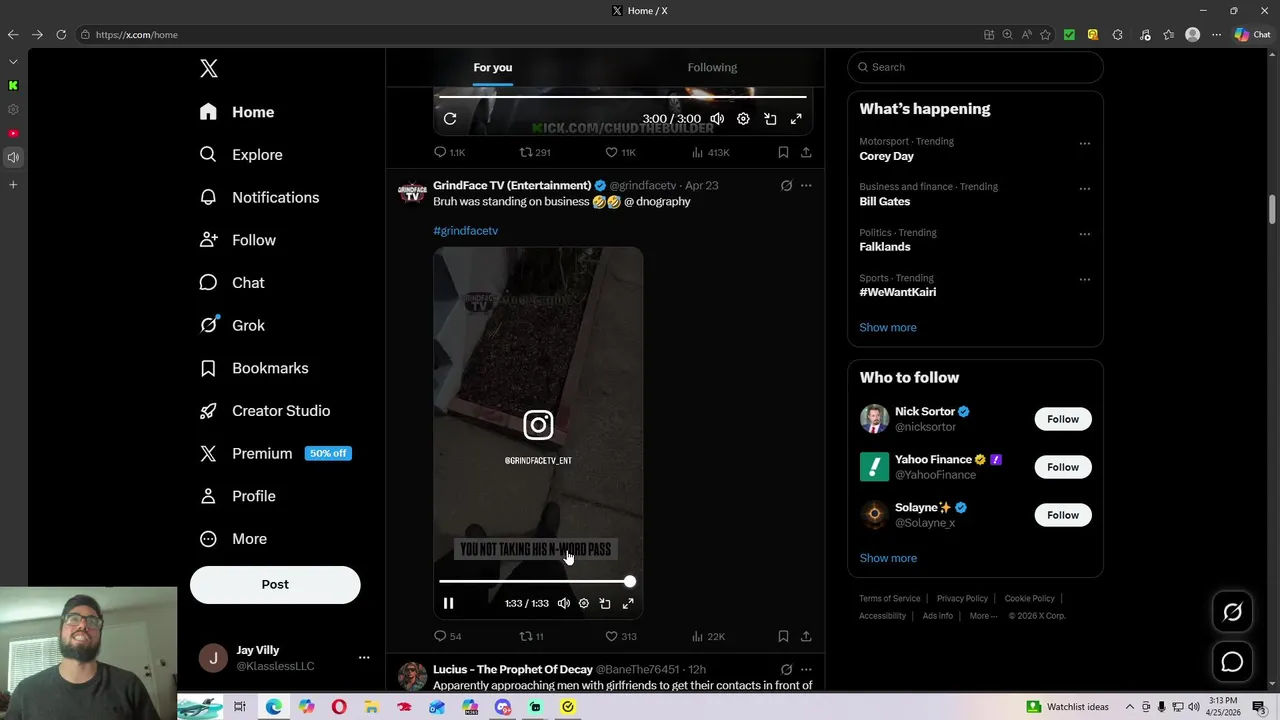Open more options for Bill Gates trend
Image resolution: width=1280 pixels, height=720 pixels.
[1084, 189]
